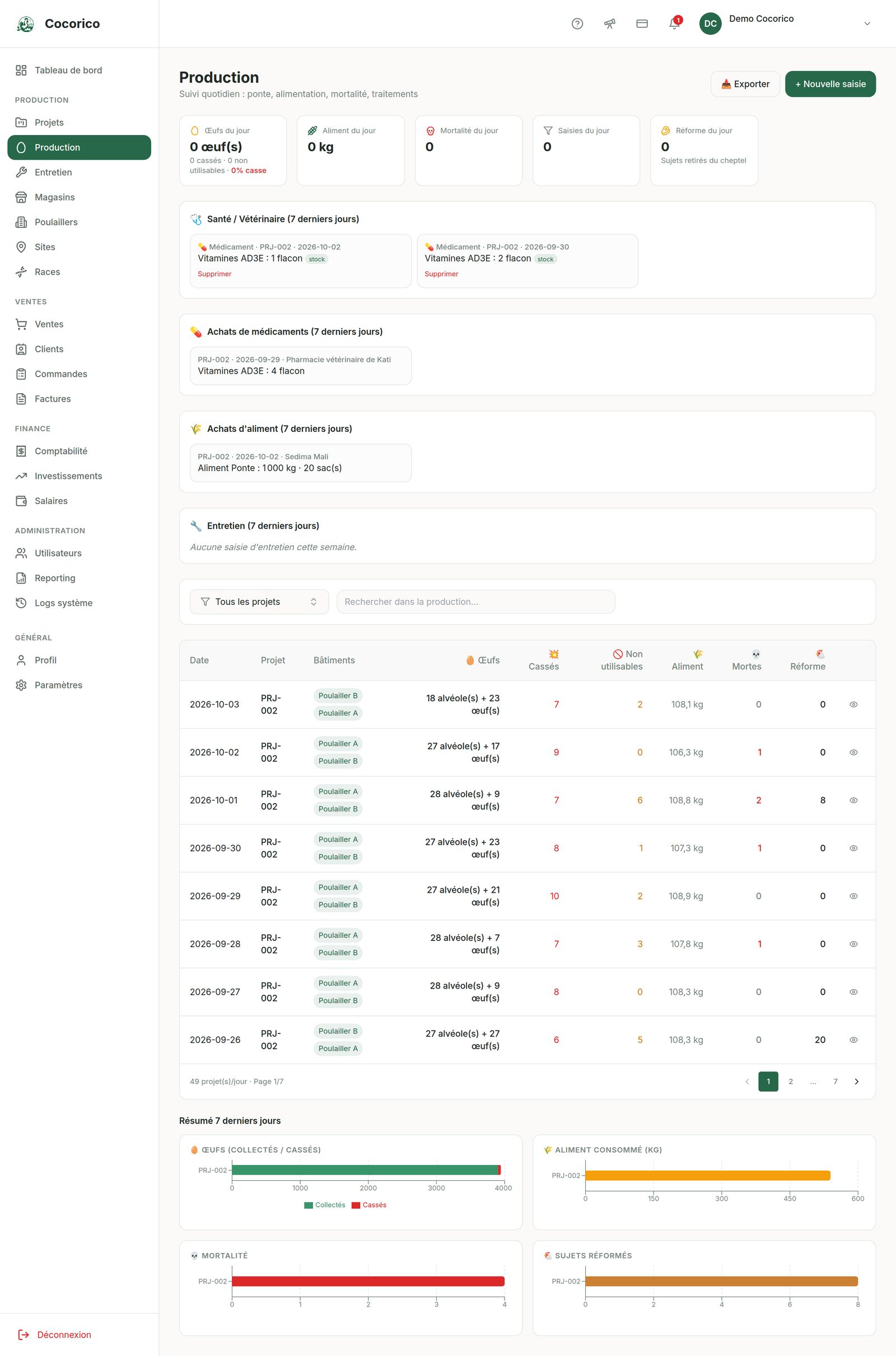Image resolution: width=896 pixels, height=1356 pixels.
Task: Click the Salaires wallet icon
Action: click(21, 501)
